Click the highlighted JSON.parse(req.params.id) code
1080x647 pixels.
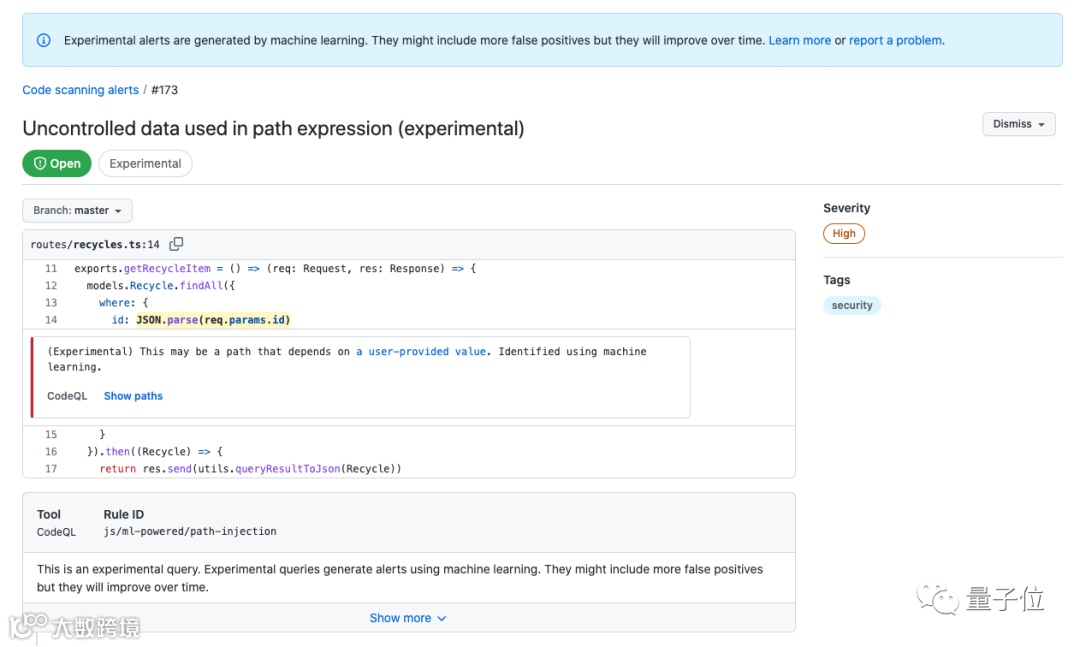coord(213,320)
